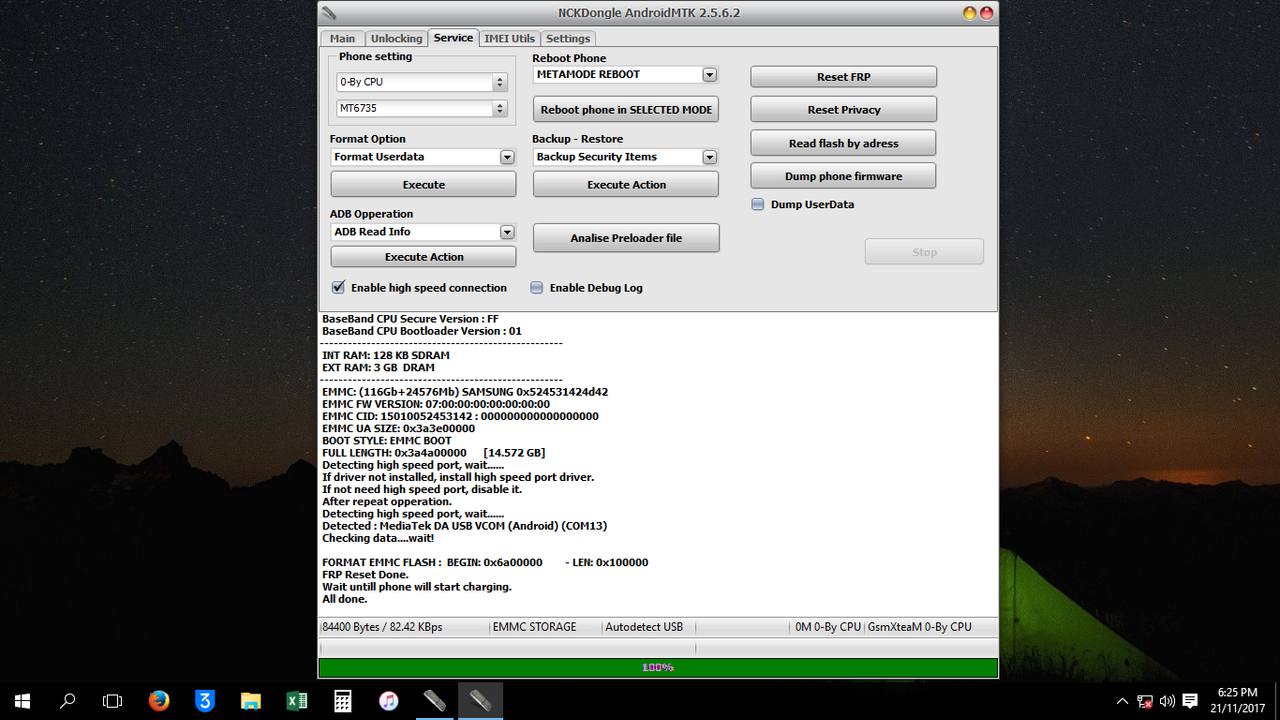The image size is (1280, 720).
Task: Click '84400 Bytes / 82.42 KBps' status
Action: [382, 627]
